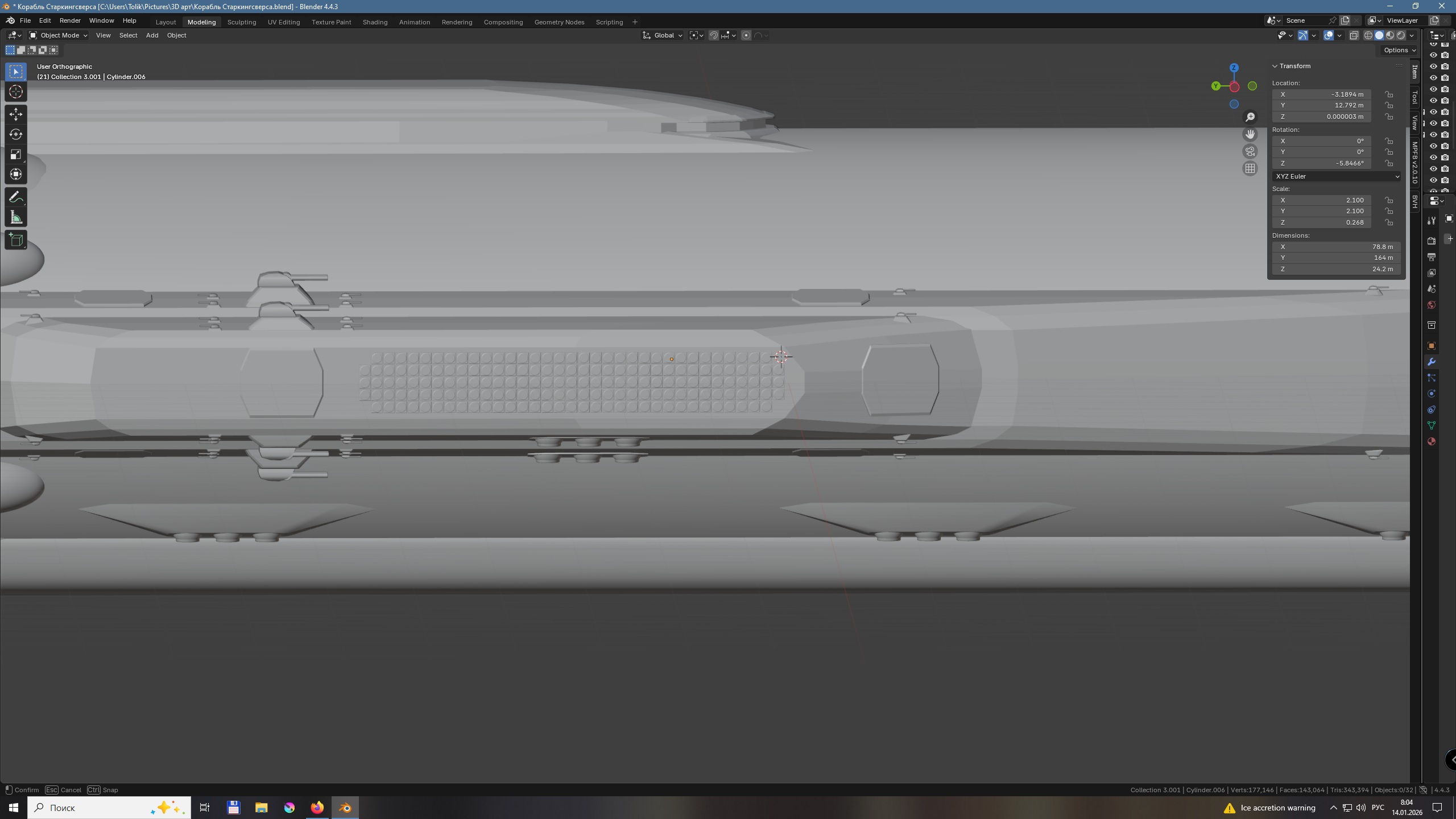
Task: Toggle snapping magnet in header
Action: click(714, 35)
